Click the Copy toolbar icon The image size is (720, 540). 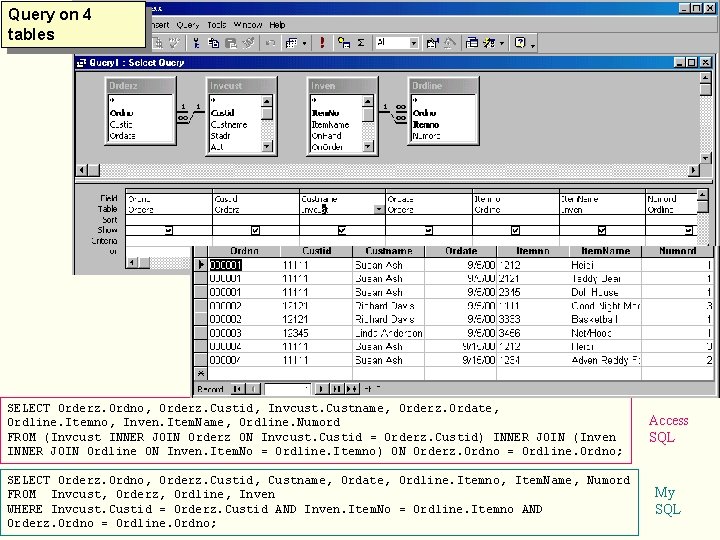point(214,43)
